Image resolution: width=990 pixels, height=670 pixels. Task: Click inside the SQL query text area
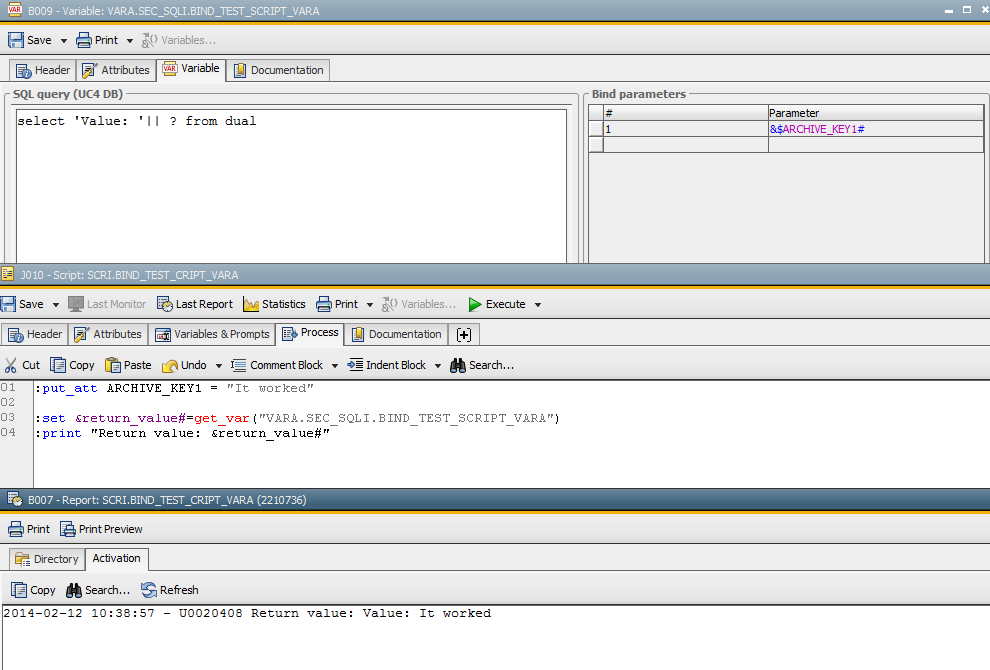(x=291, y=186)
